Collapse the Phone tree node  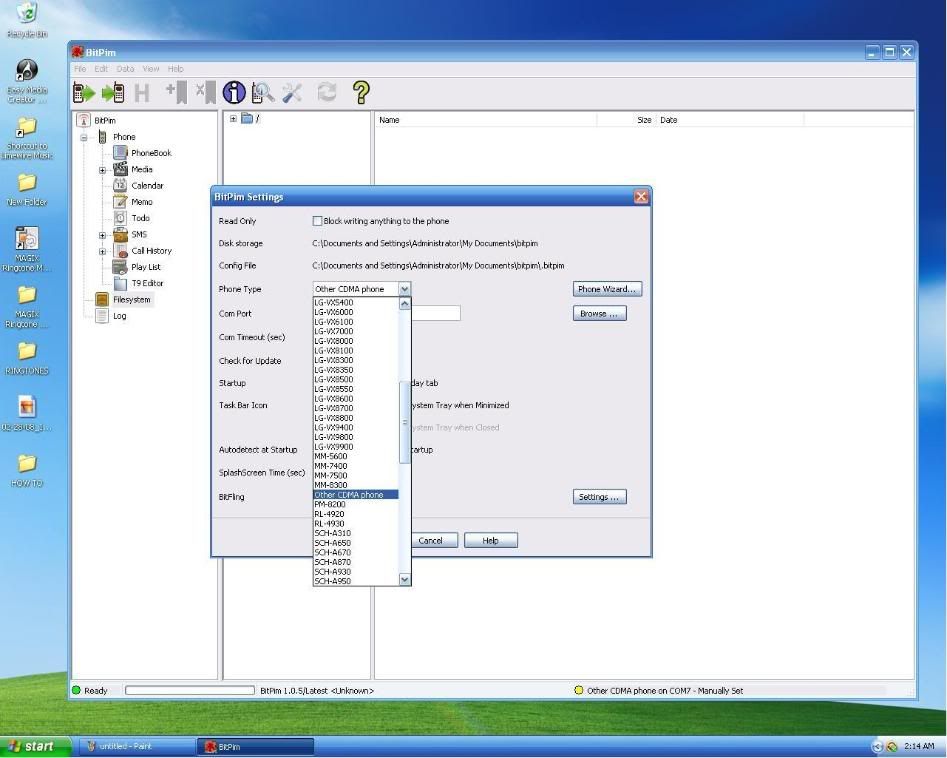[84, 137]
